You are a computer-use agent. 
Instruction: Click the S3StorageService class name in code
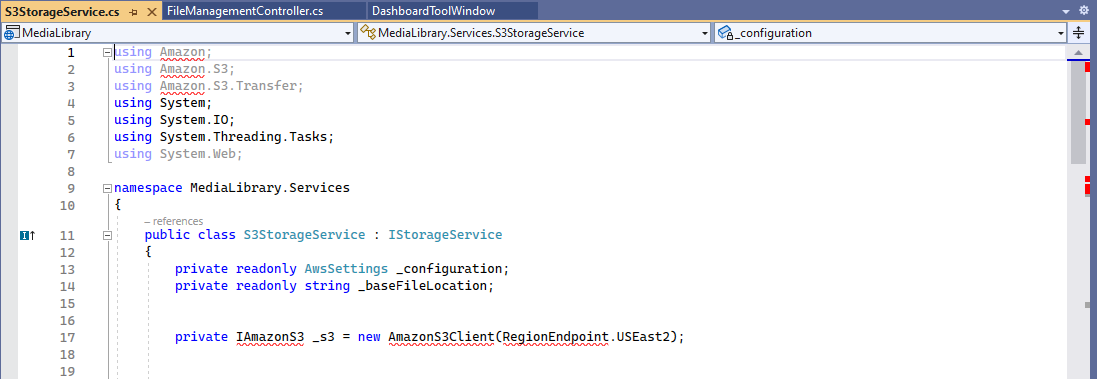(304, 235)
